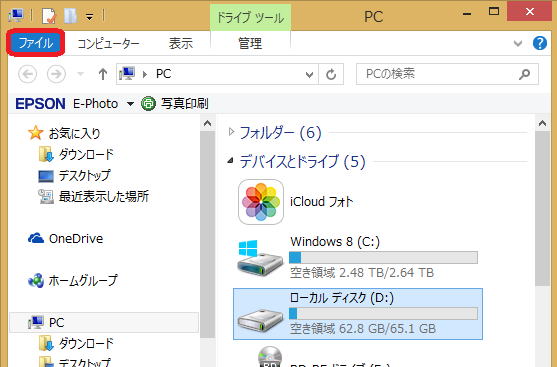The height and width of the screenshot is (367, 557).
Task: Select the 管理 ribbon tab
Action: point(250,43)
